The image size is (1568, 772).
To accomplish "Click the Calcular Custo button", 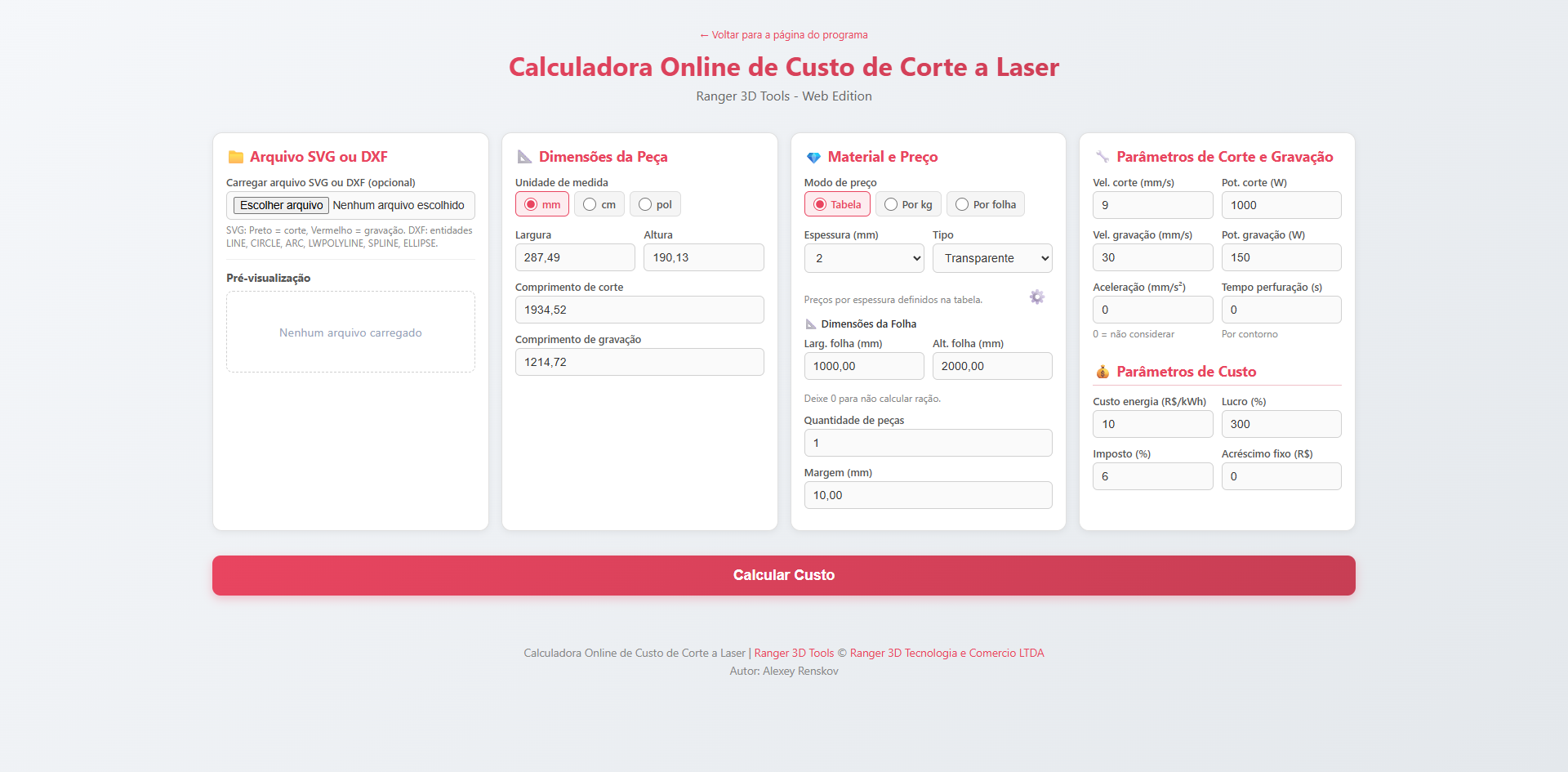I will (x=783, y=575).
